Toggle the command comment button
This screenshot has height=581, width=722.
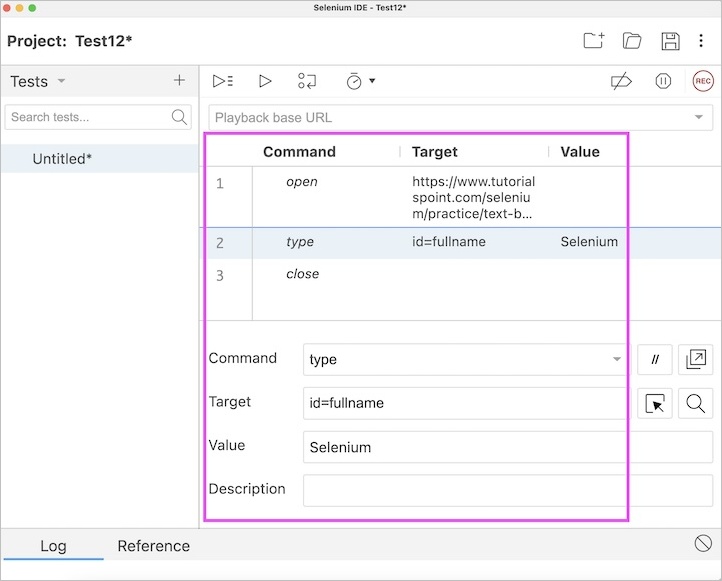pyautogui.click(x=655, y=360)
